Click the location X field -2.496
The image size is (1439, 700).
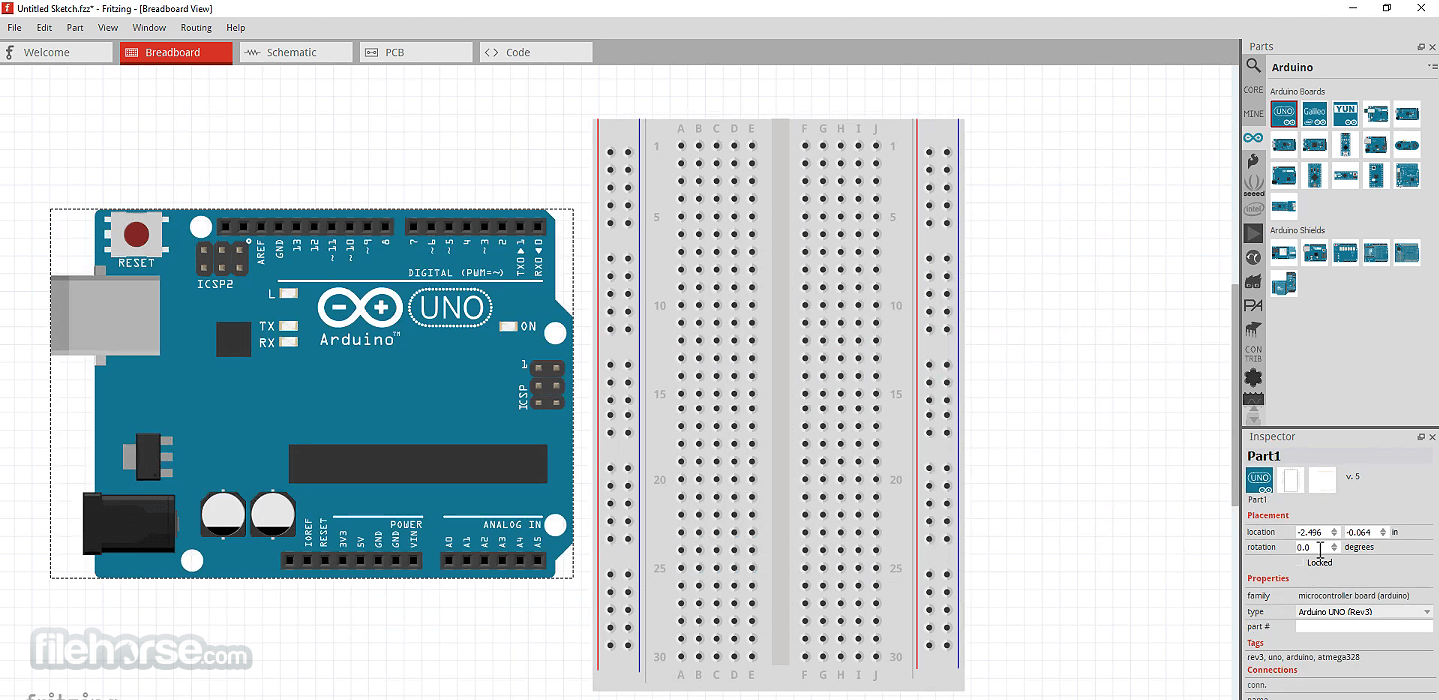(x=1312, y=532)
